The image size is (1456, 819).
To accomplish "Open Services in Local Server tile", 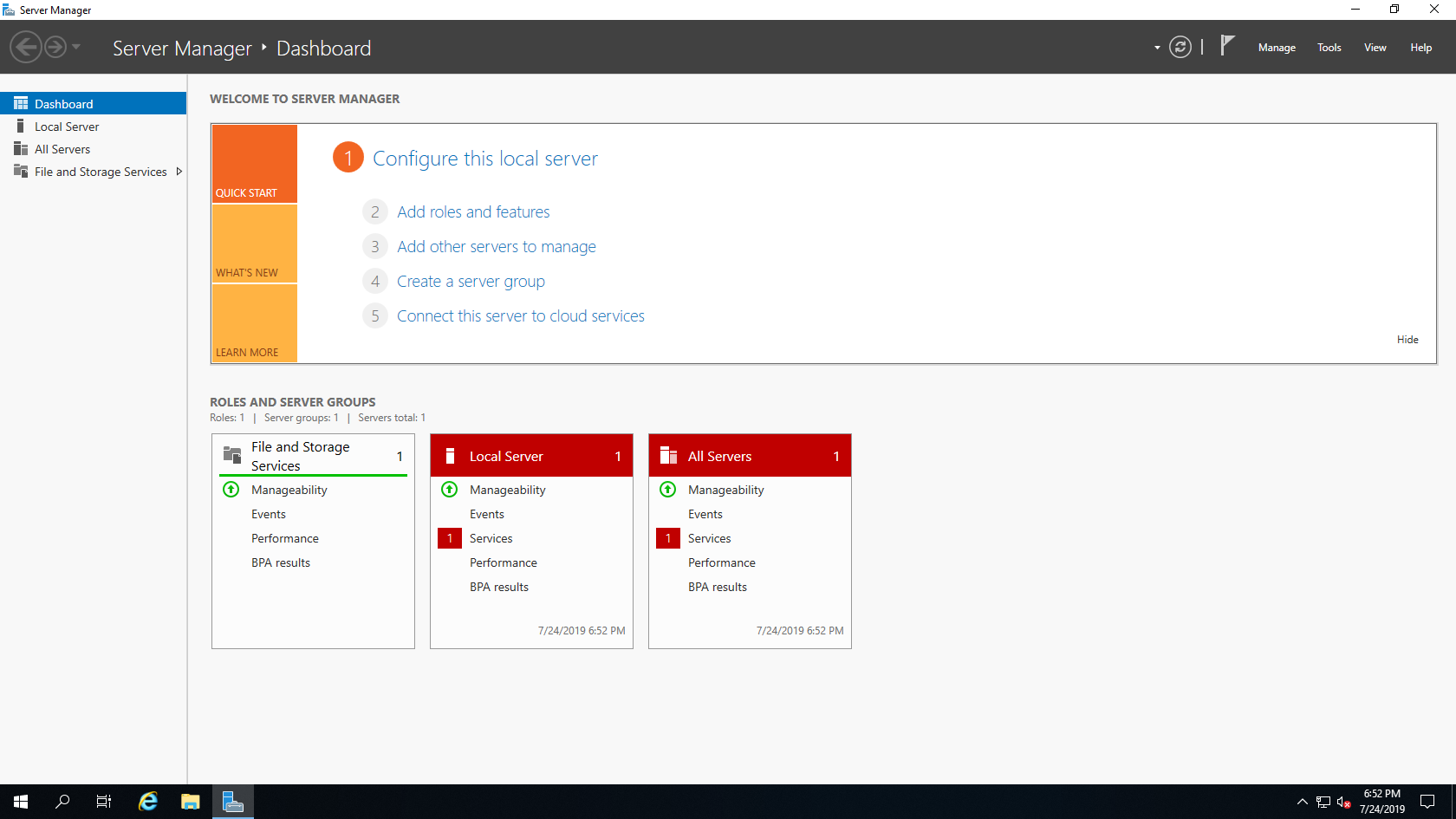I will point(491,538).
